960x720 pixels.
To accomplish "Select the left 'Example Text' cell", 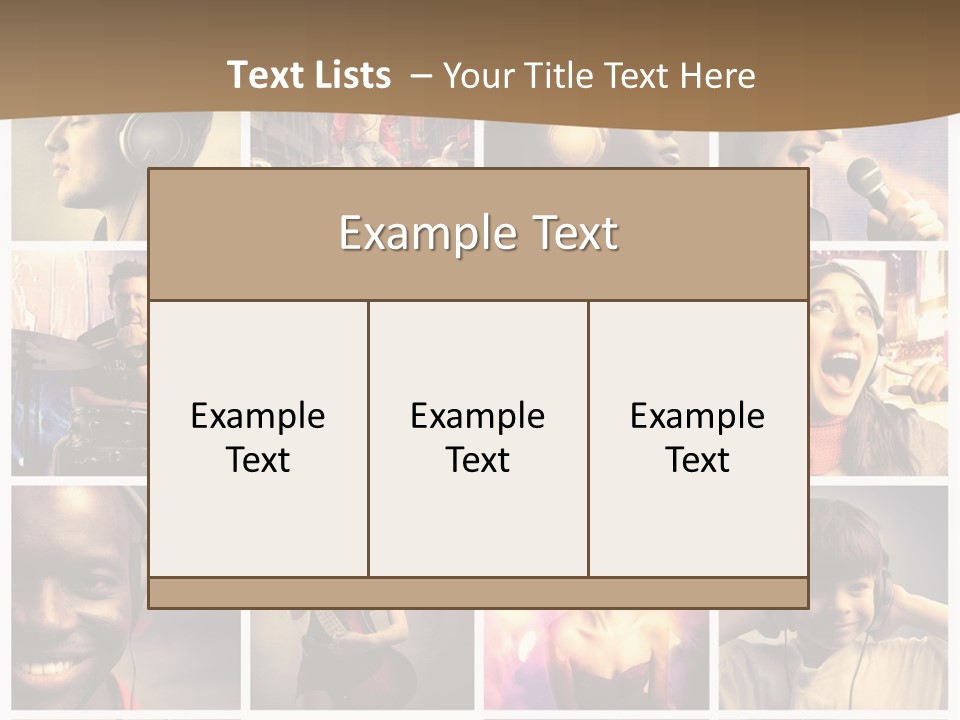I will point(258,438).
